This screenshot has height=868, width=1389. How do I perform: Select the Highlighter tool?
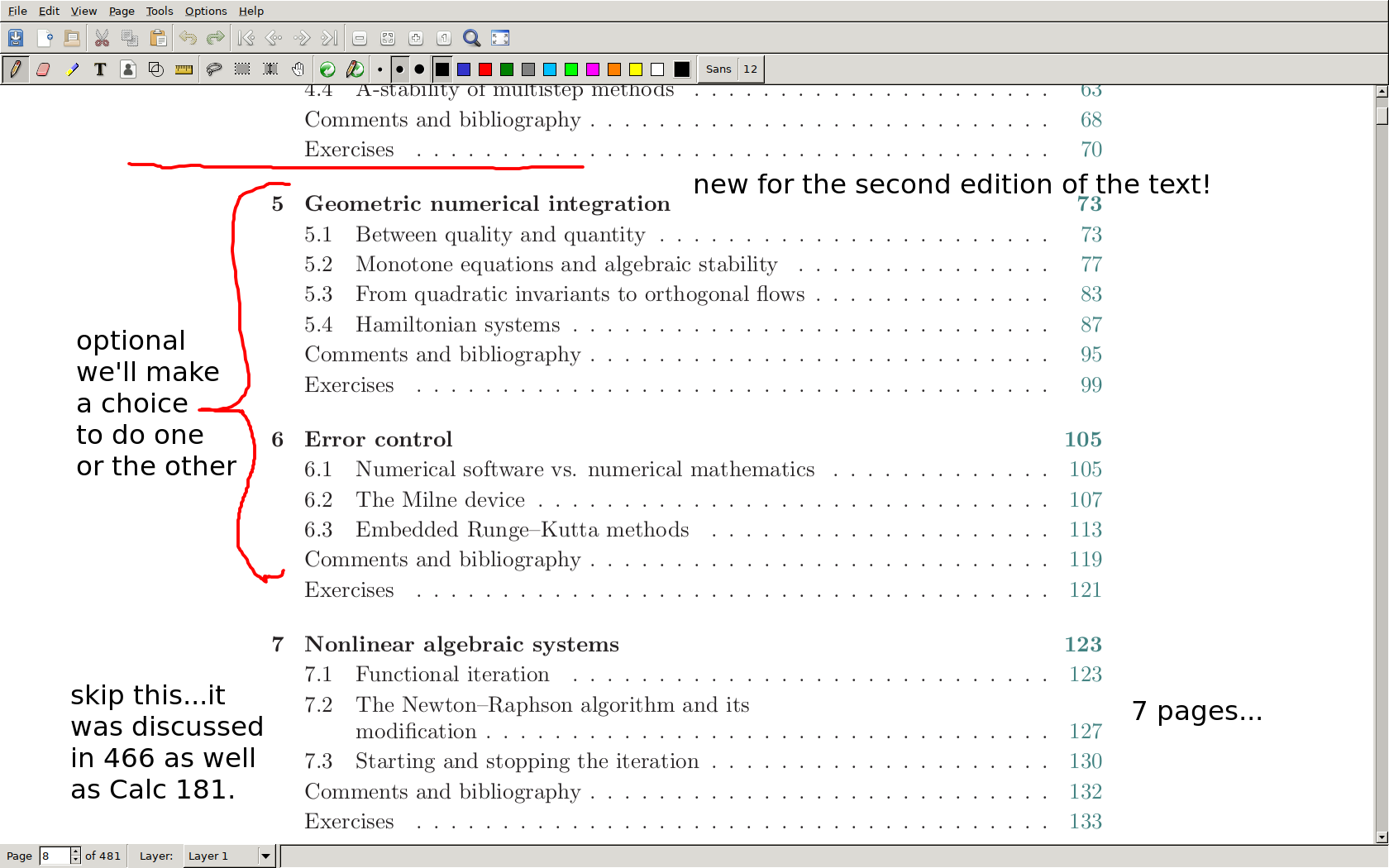click(x=72, y=69)
